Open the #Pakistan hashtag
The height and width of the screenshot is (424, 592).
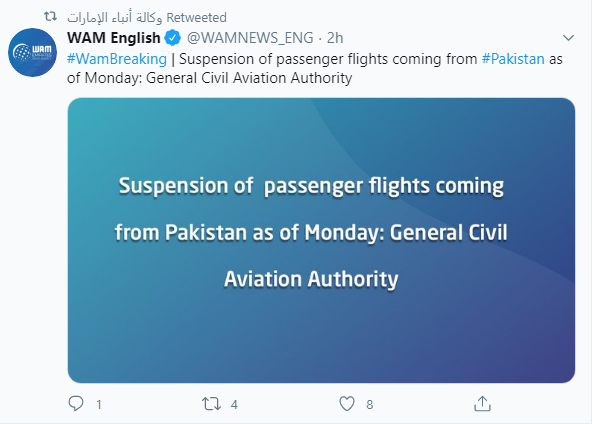[x=513, y=59]
